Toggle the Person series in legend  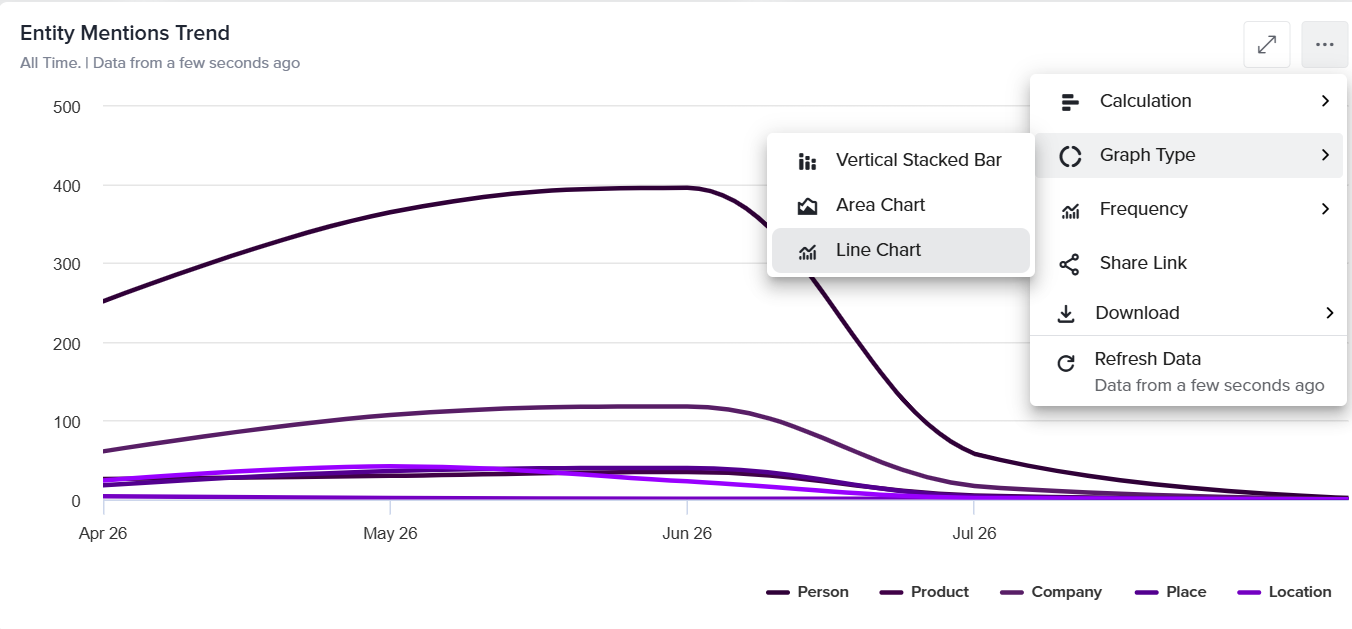pos(808,592)
